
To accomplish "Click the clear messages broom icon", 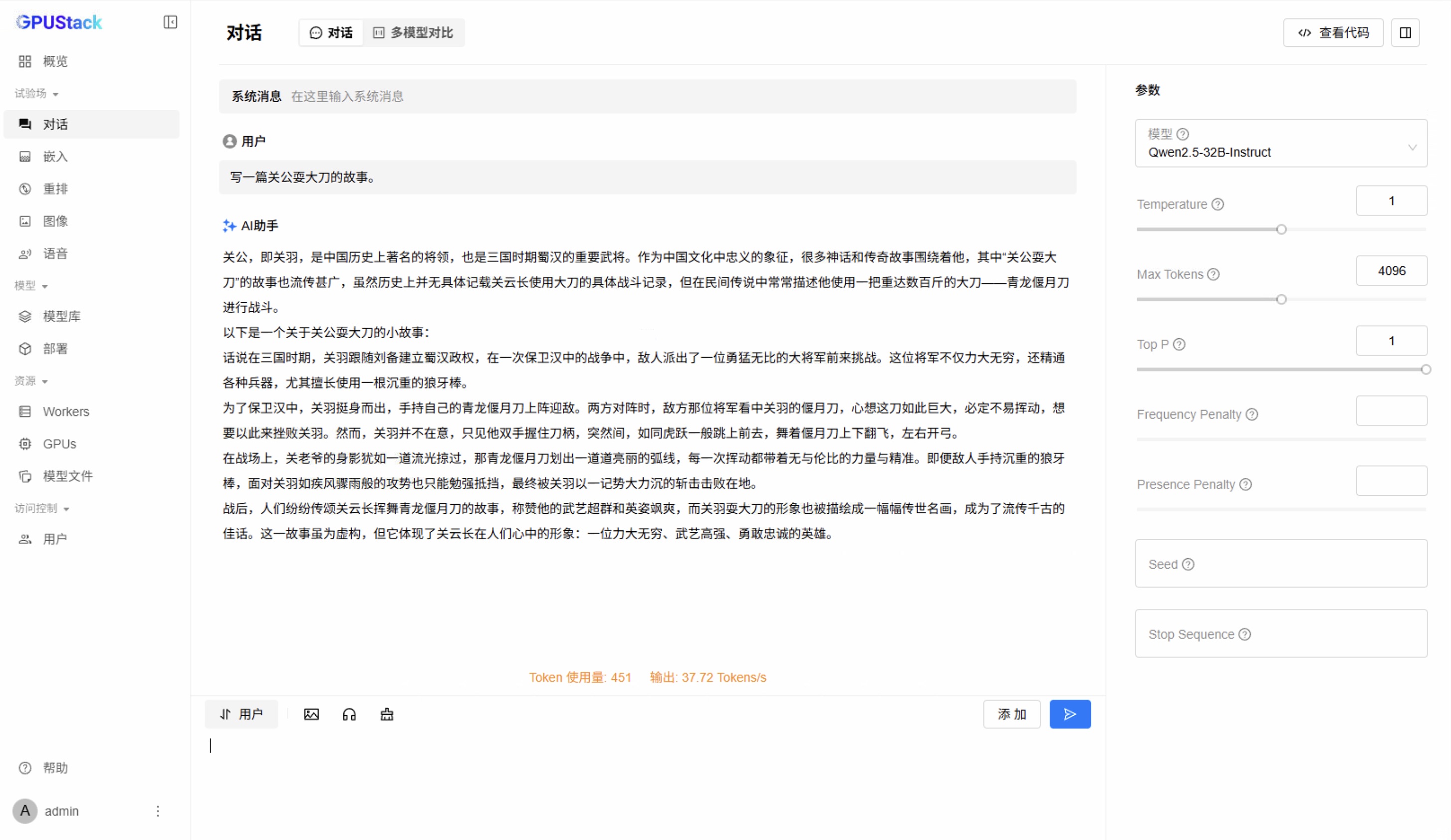I will [387, 714].
